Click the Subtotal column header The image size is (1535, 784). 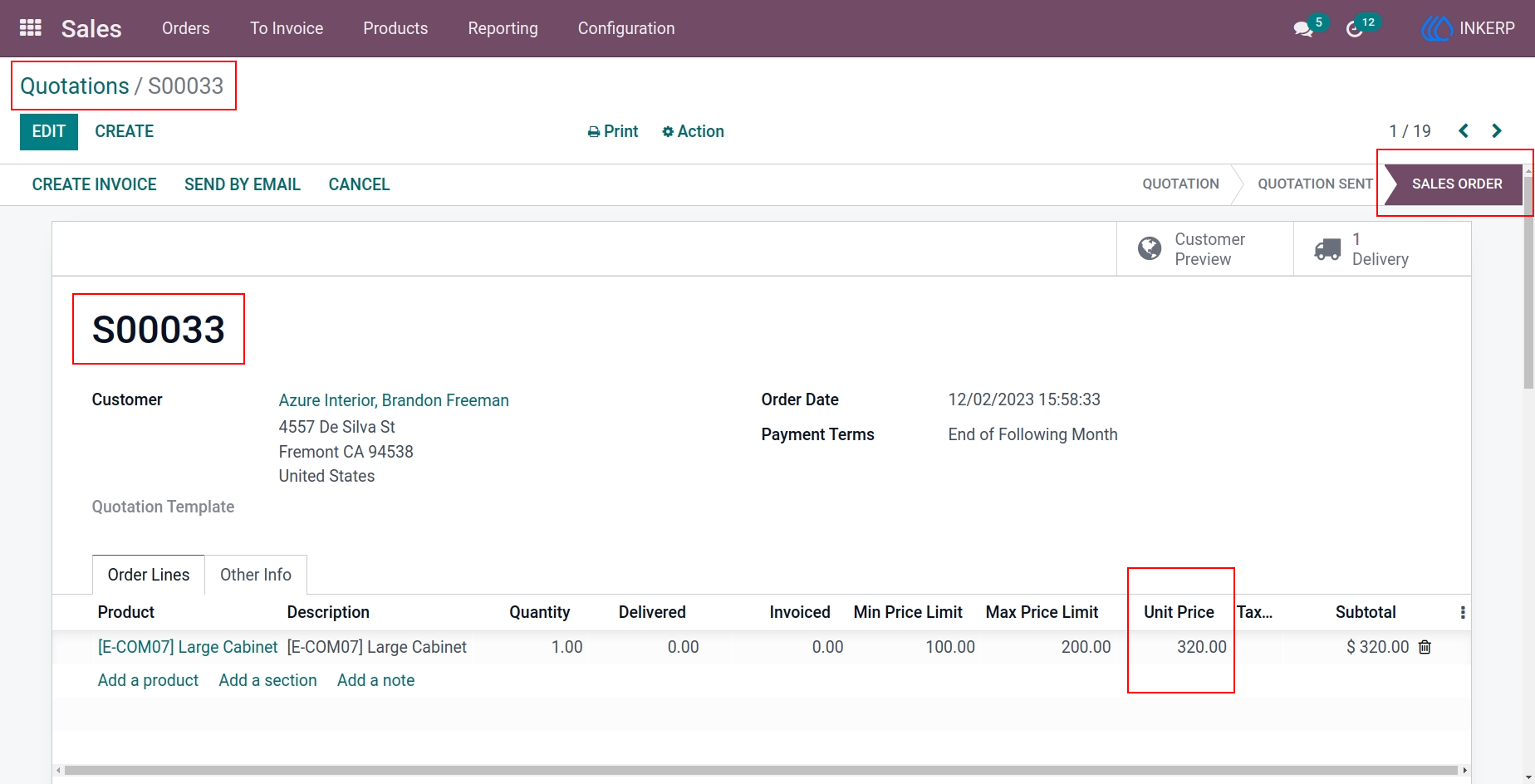tap(1366, 612)
